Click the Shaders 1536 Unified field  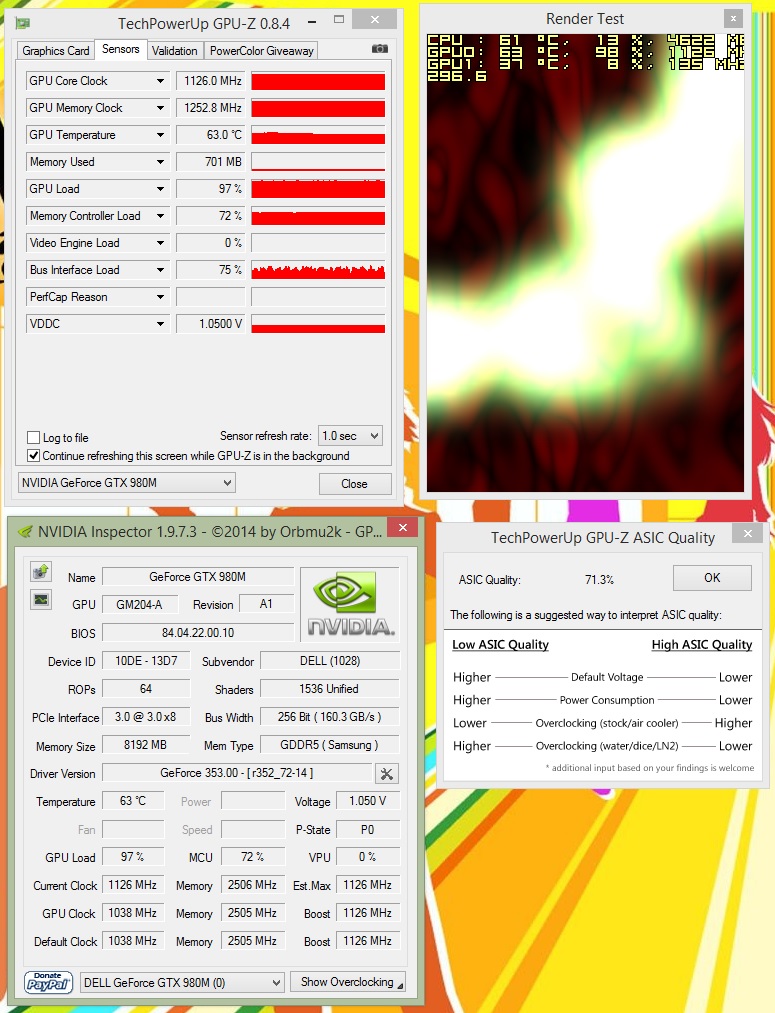click(329, 689)
